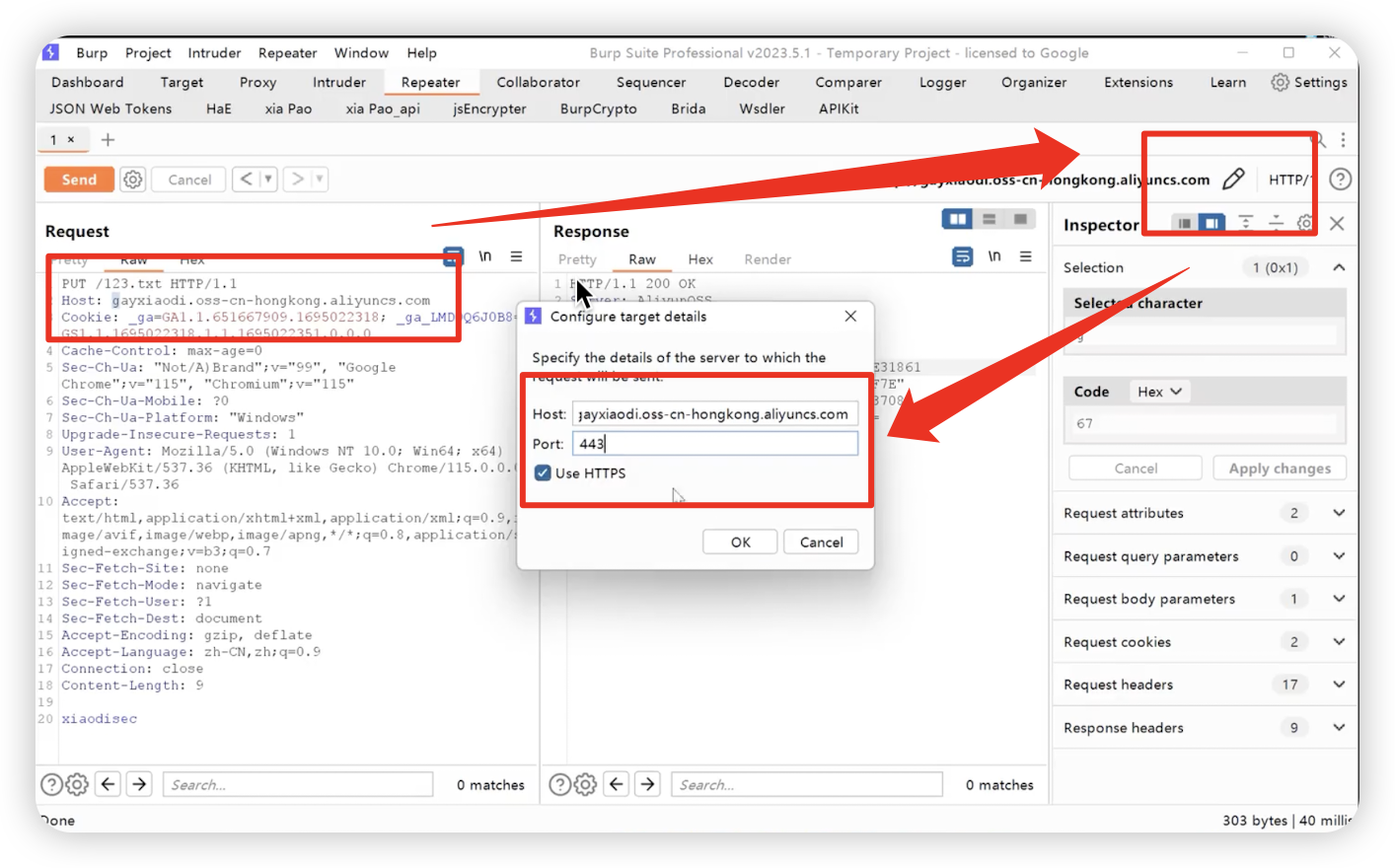Expand the Request headers section

click(1339, 685)
